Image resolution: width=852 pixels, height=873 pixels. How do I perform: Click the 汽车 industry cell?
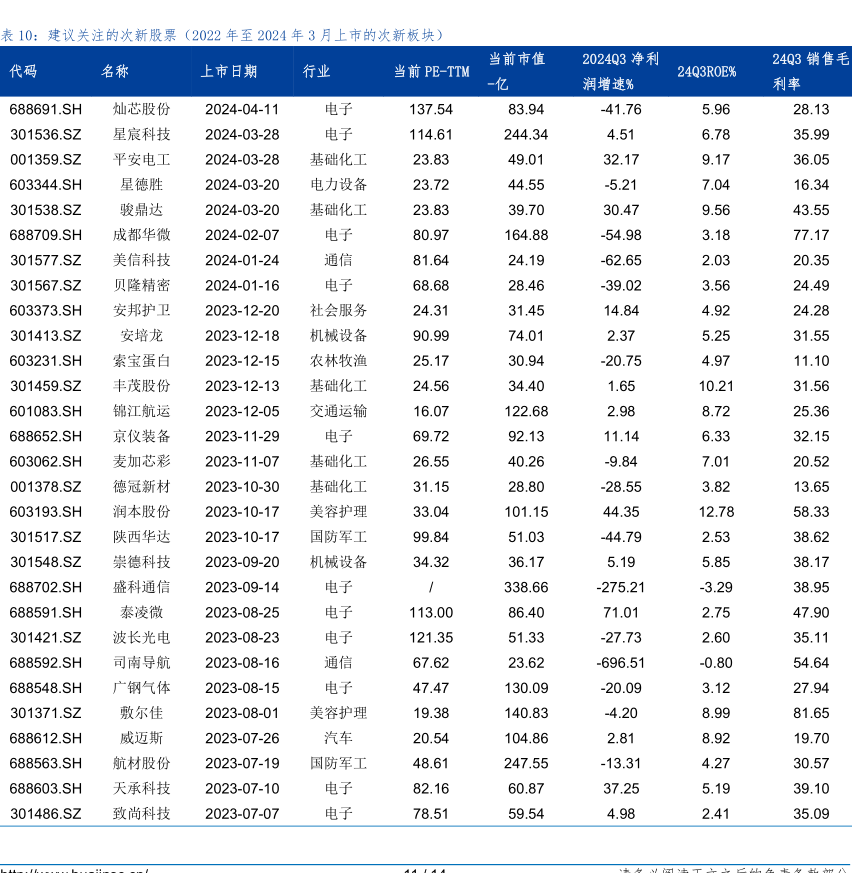tap(339, 738)
